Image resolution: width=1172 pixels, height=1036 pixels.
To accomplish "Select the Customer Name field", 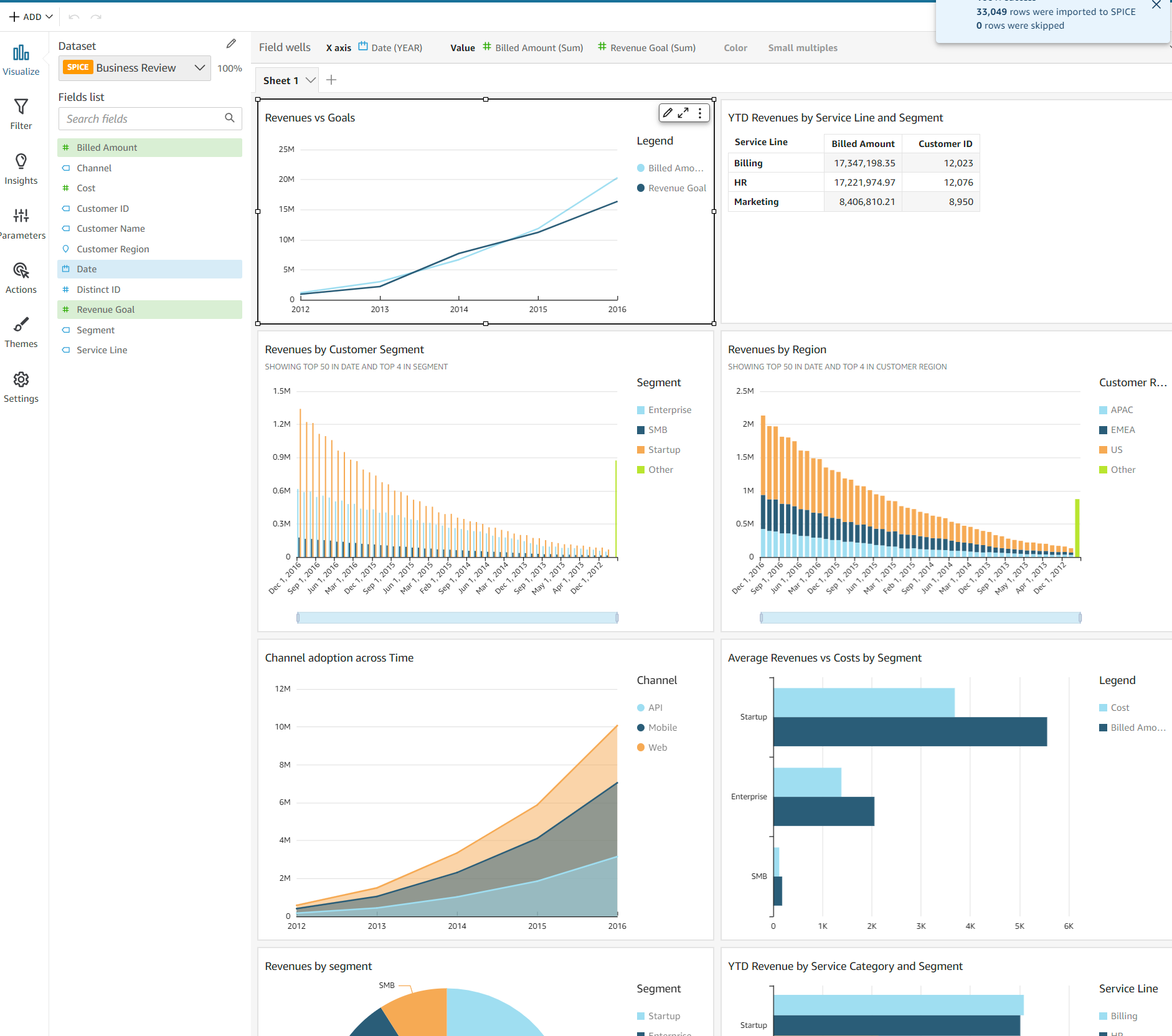I will (149, 229).
